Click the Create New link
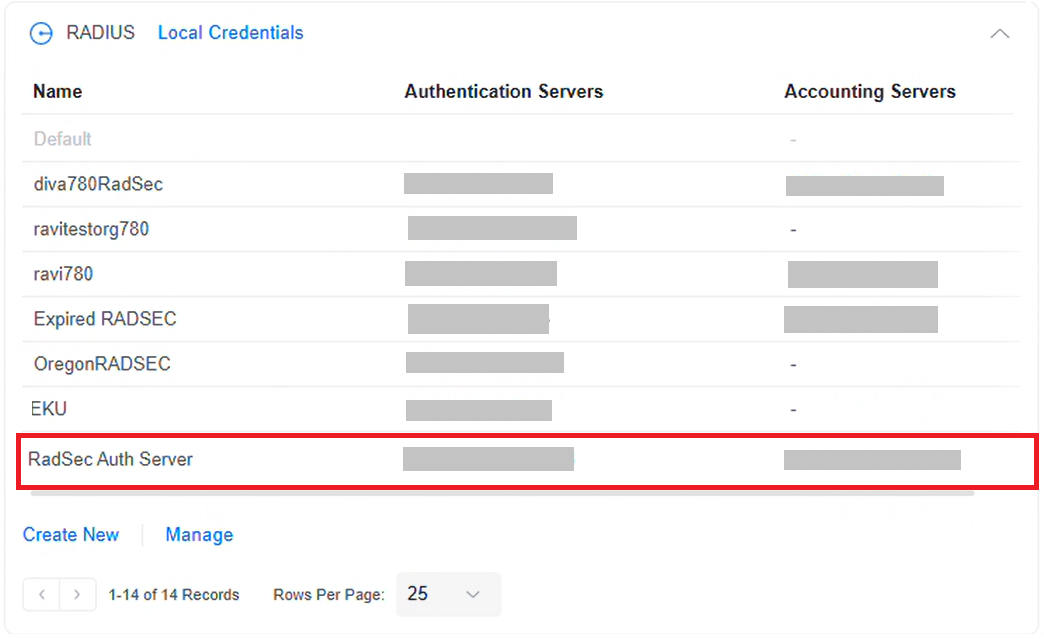Screen dimensions: 1044x639 pyautogui.click(x=71, y=535)
